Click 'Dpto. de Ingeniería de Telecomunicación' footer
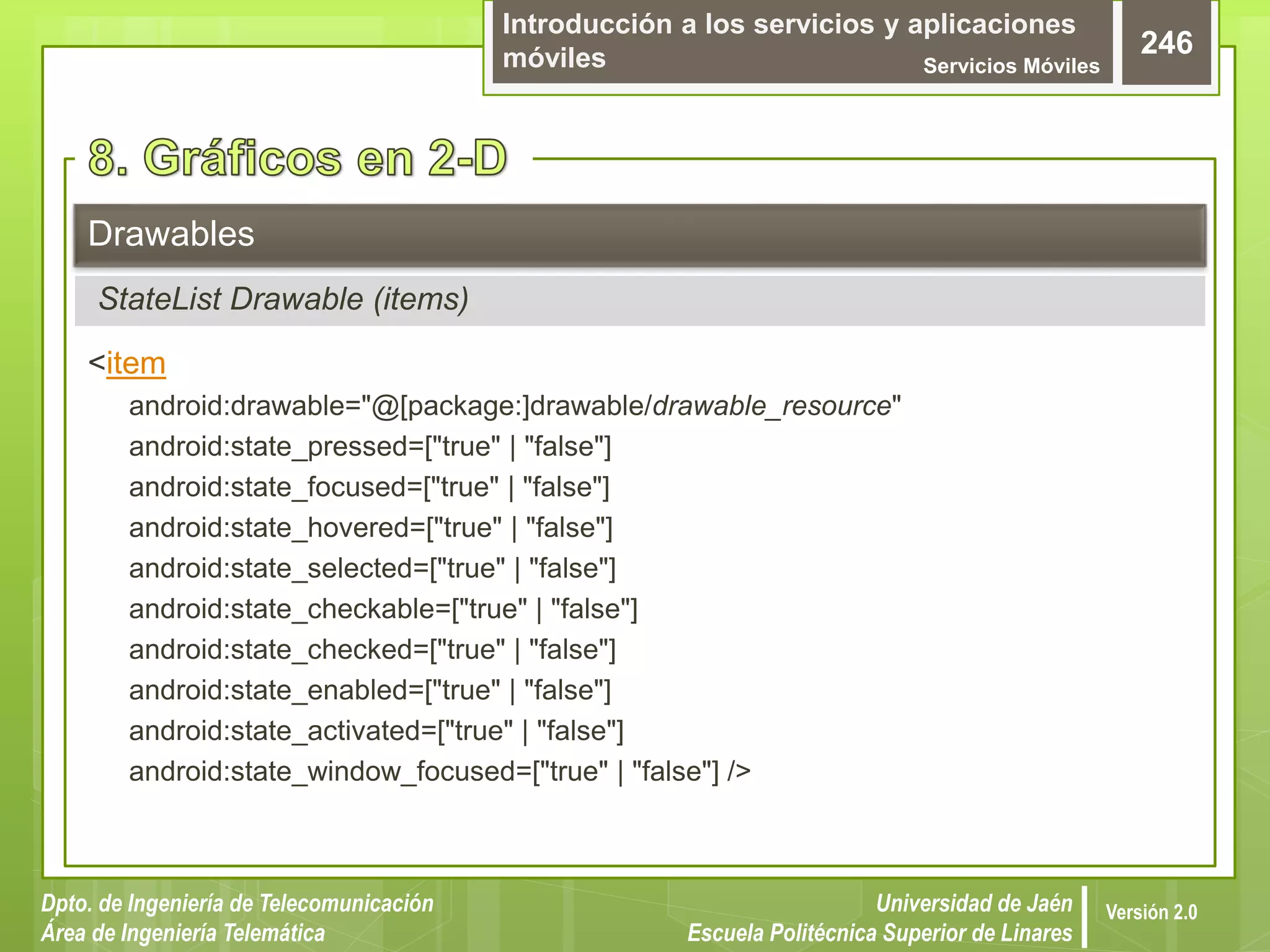Viewport: 1270px width, 952px height. (x=238, y=904)
